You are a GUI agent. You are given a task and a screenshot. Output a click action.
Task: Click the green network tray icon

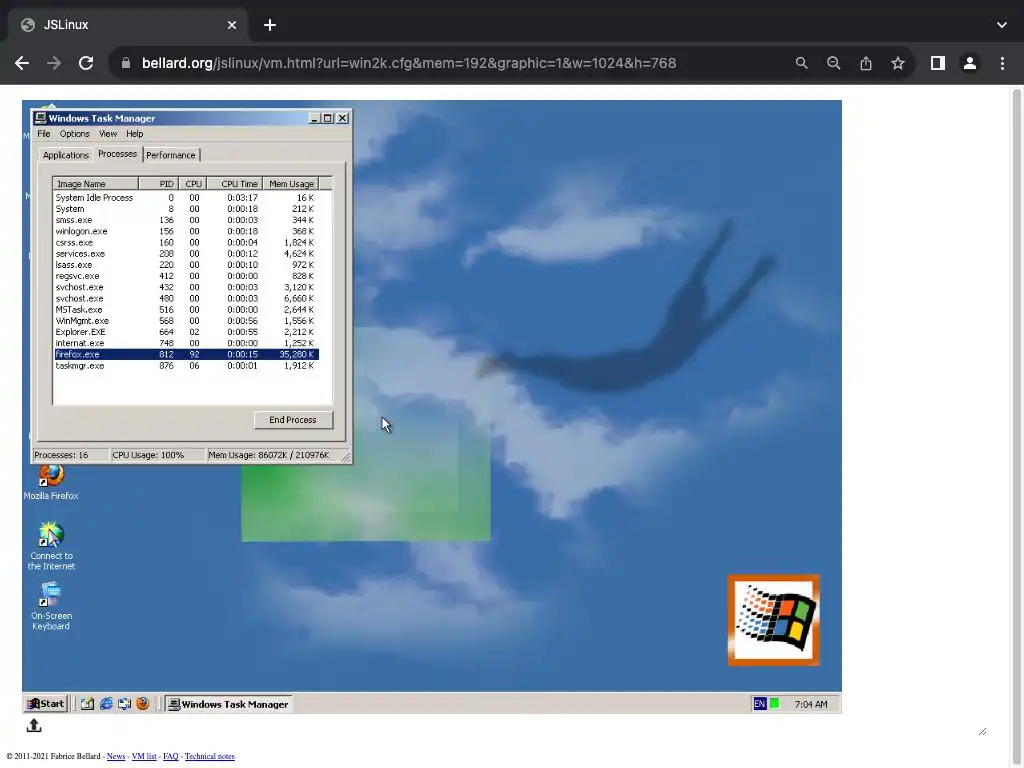(x=775, y=703)
